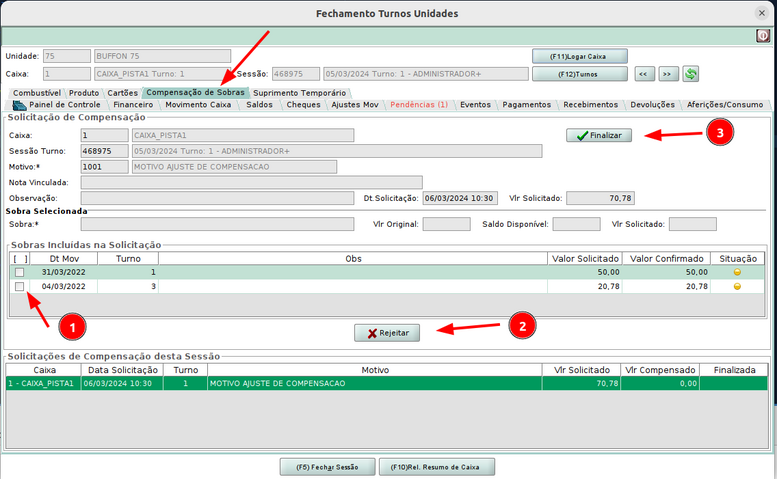Switch to the Pendências (1) tab
This screenshot has height=479, width=777.
419,104
